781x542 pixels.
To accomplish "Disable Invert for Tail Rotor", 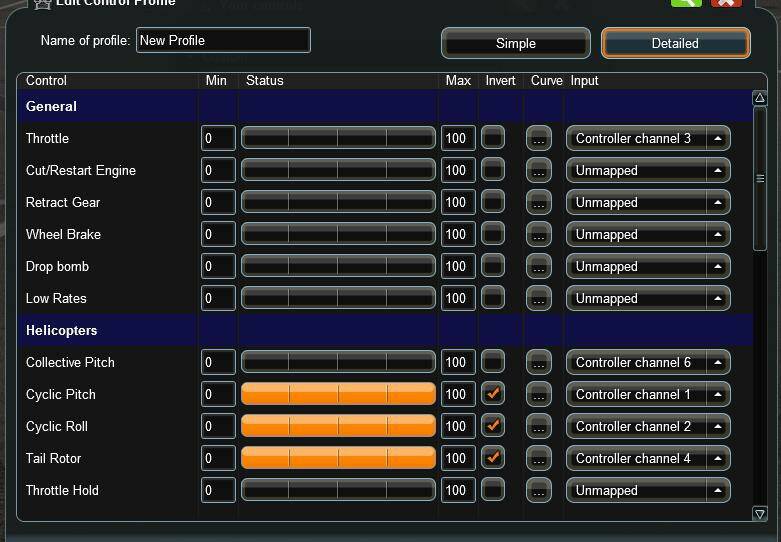I will click(x=493, y=458).
